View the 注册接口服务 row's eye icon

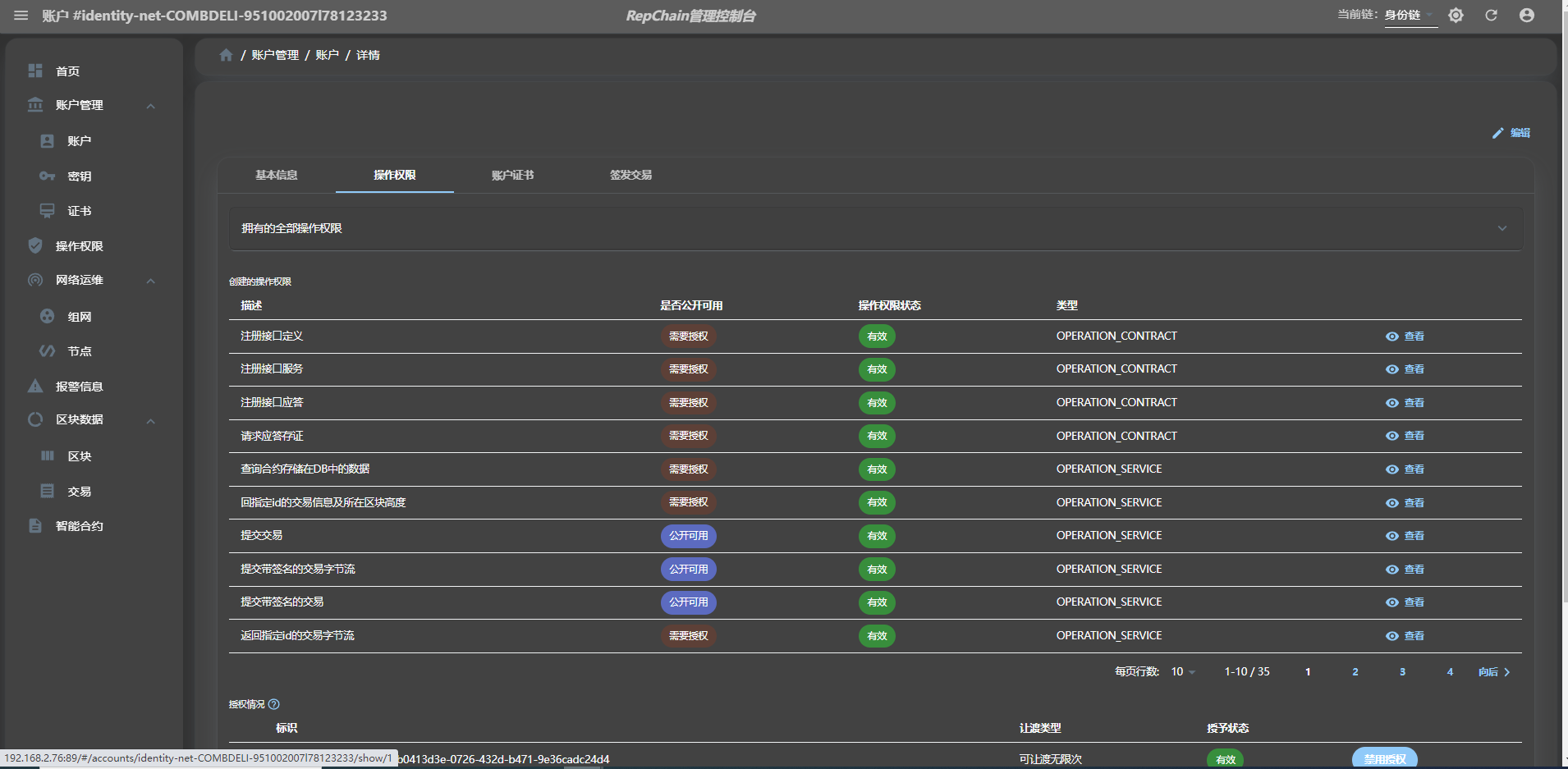click(x=1392, y=369)
